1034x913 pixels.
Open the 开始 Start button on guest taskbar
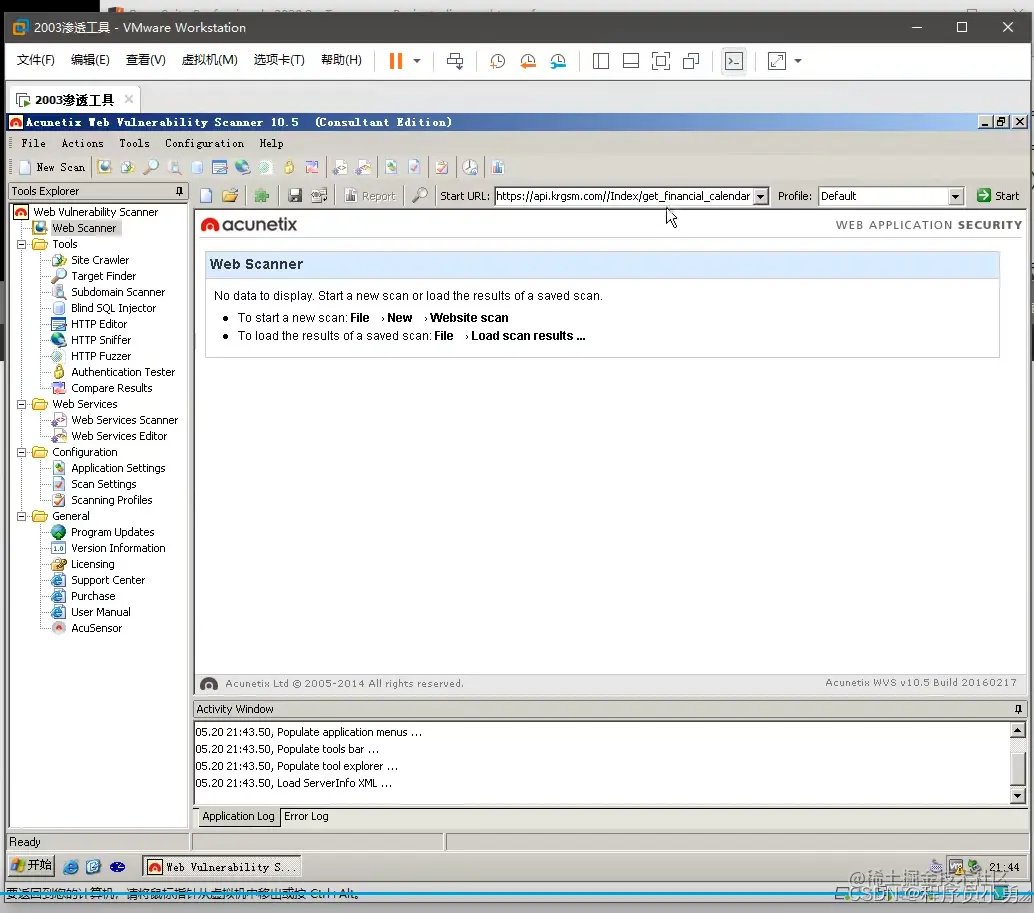click(31, 866)
